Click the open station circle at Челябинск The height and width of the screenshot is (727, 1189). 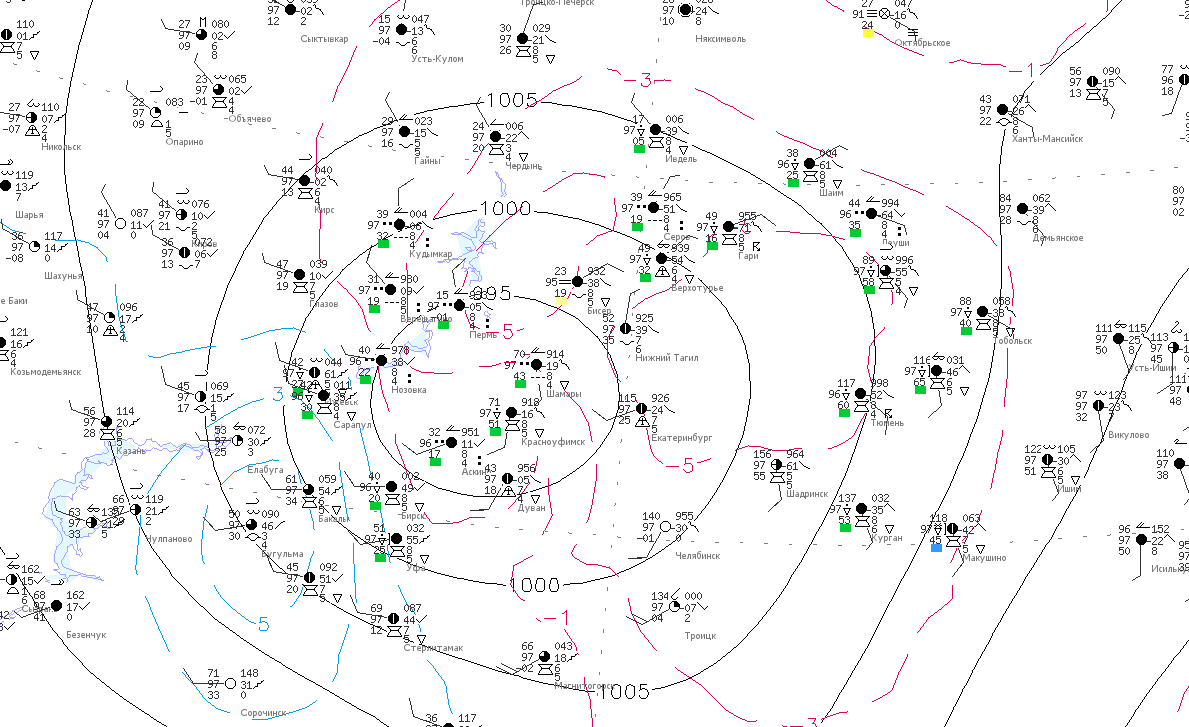point(665,526)
